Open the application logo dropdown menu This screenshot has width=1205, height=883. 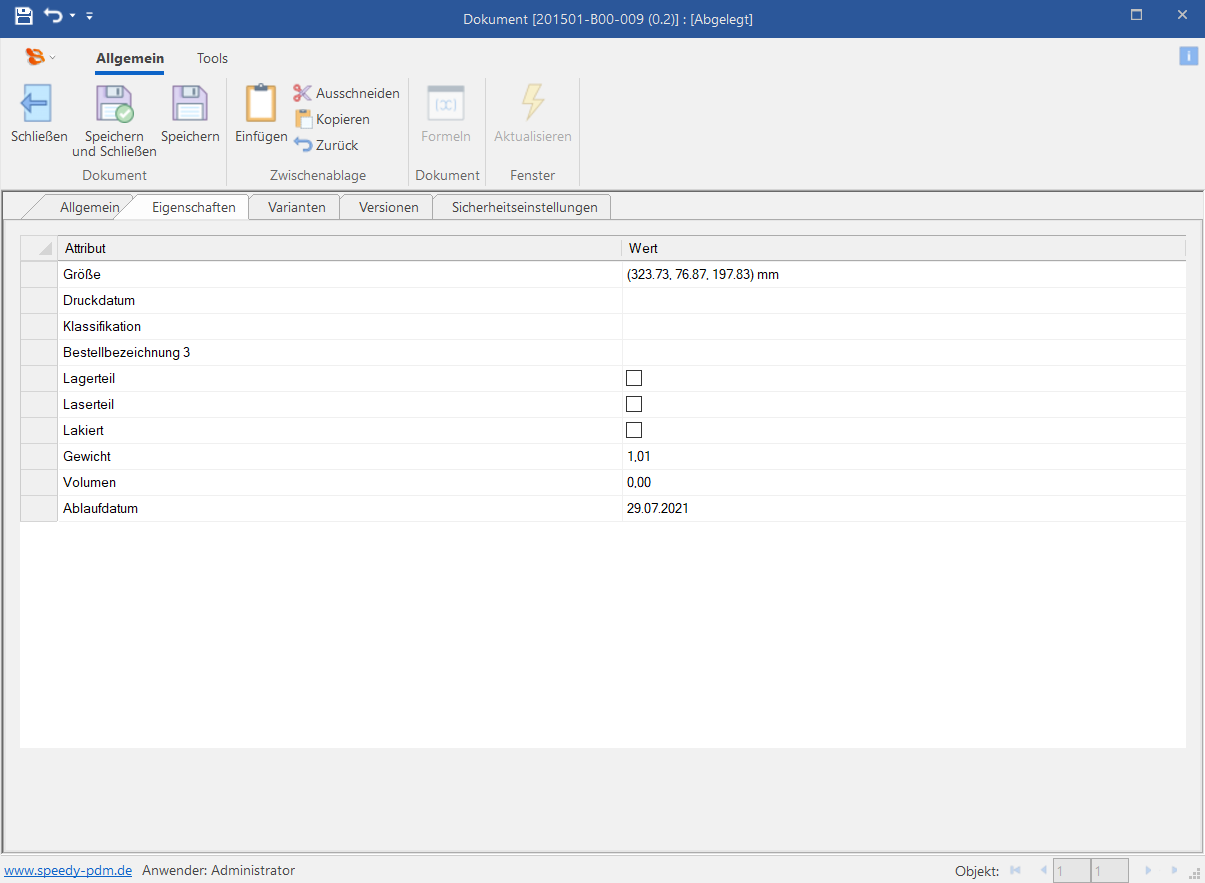tap(41, 57)
